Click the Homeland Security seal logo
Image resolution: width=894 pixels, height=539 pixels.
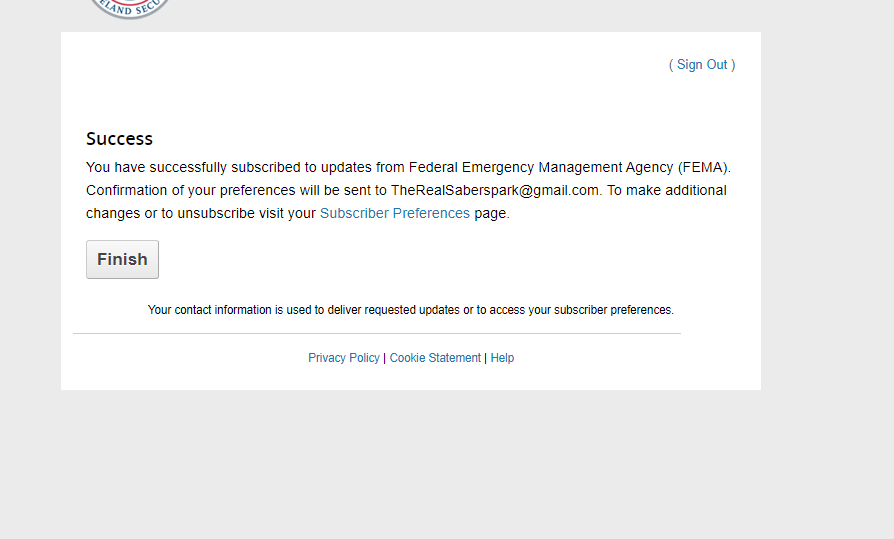click(x=130, y=8)
